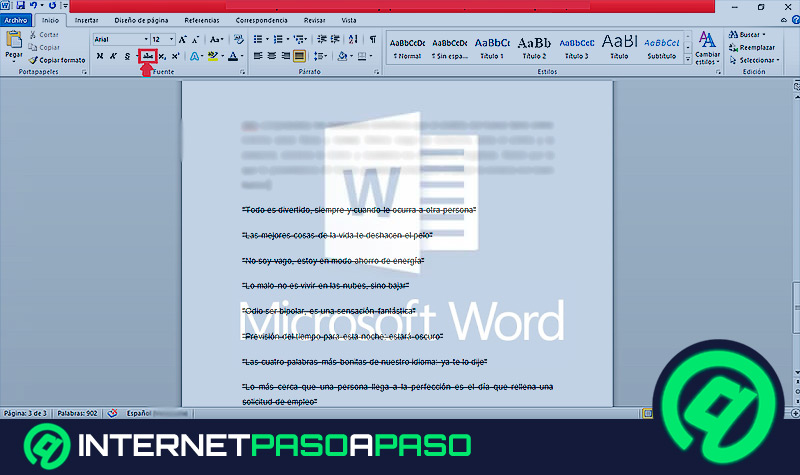Toggle Underline (S) formatting

tap(128, 56)
